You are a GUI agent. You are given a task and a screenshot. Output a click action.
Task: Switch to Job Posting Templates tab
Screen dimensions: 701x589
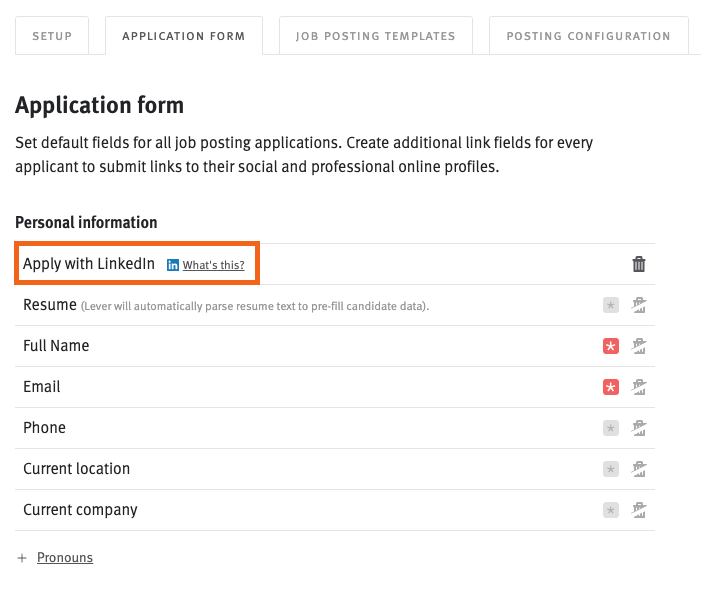[376, 36]
